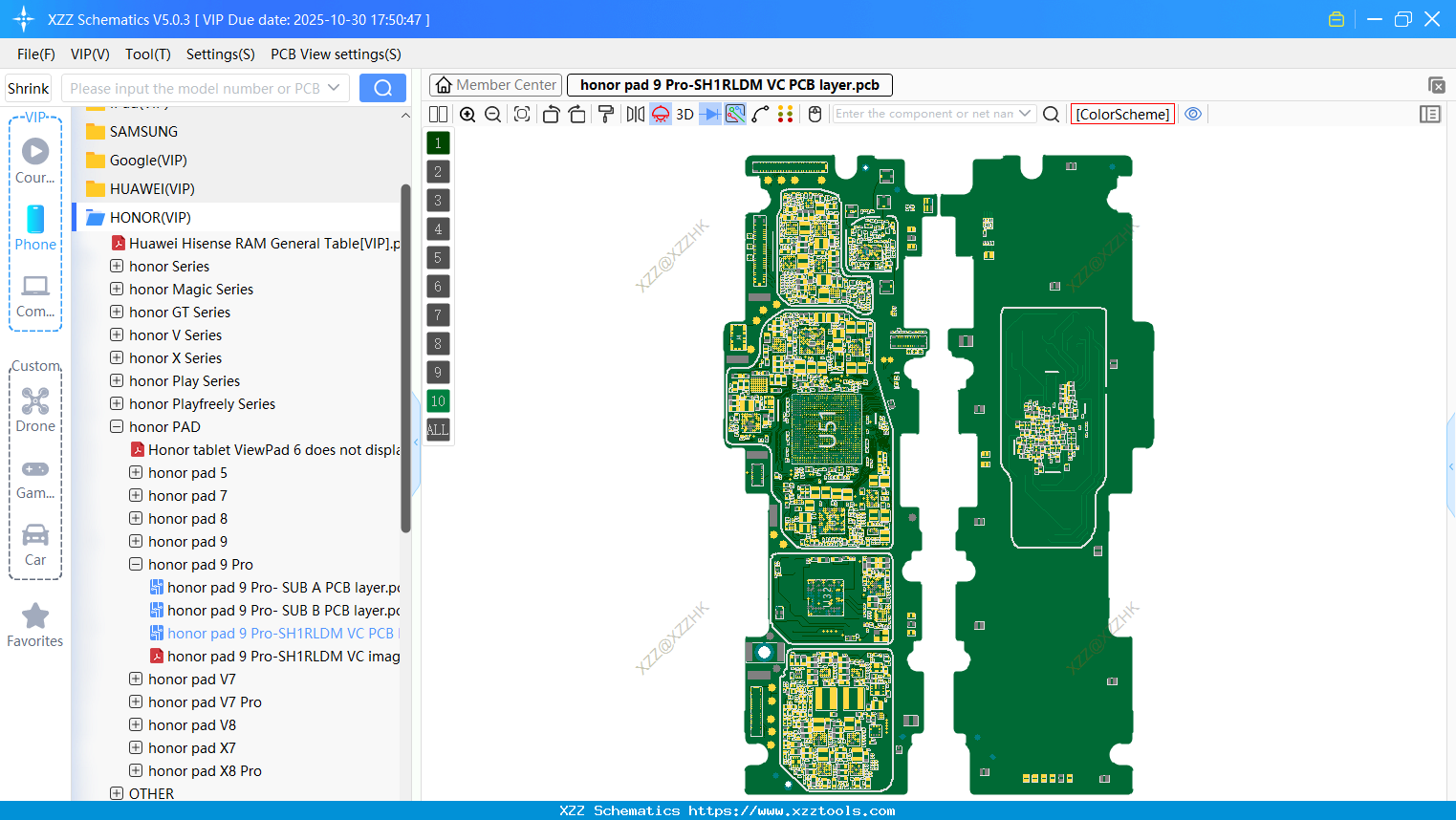Select the Phone category icon
The image size is (1456, 820).
(35, 227)
